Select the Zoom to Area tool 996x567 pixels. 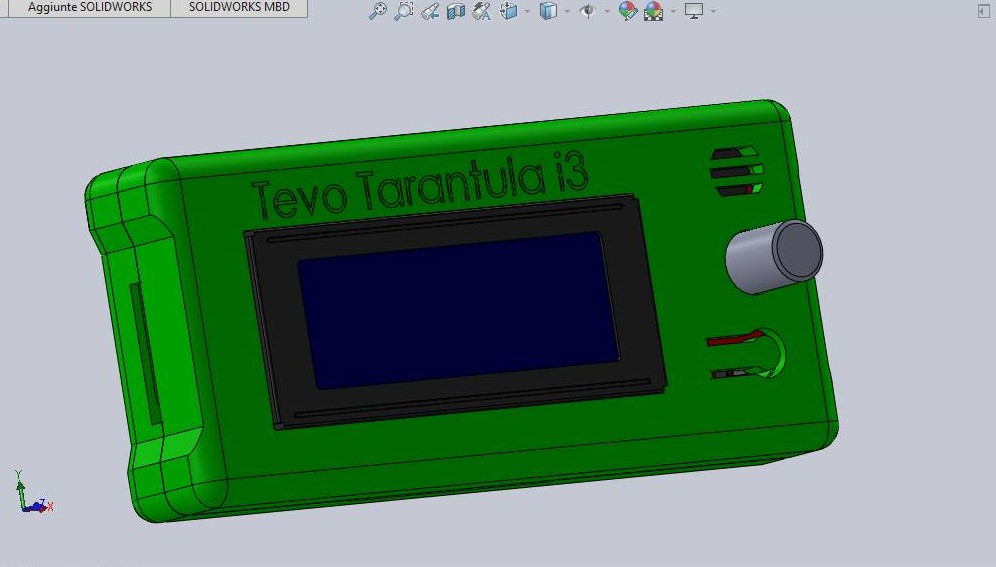coord(403,11)
